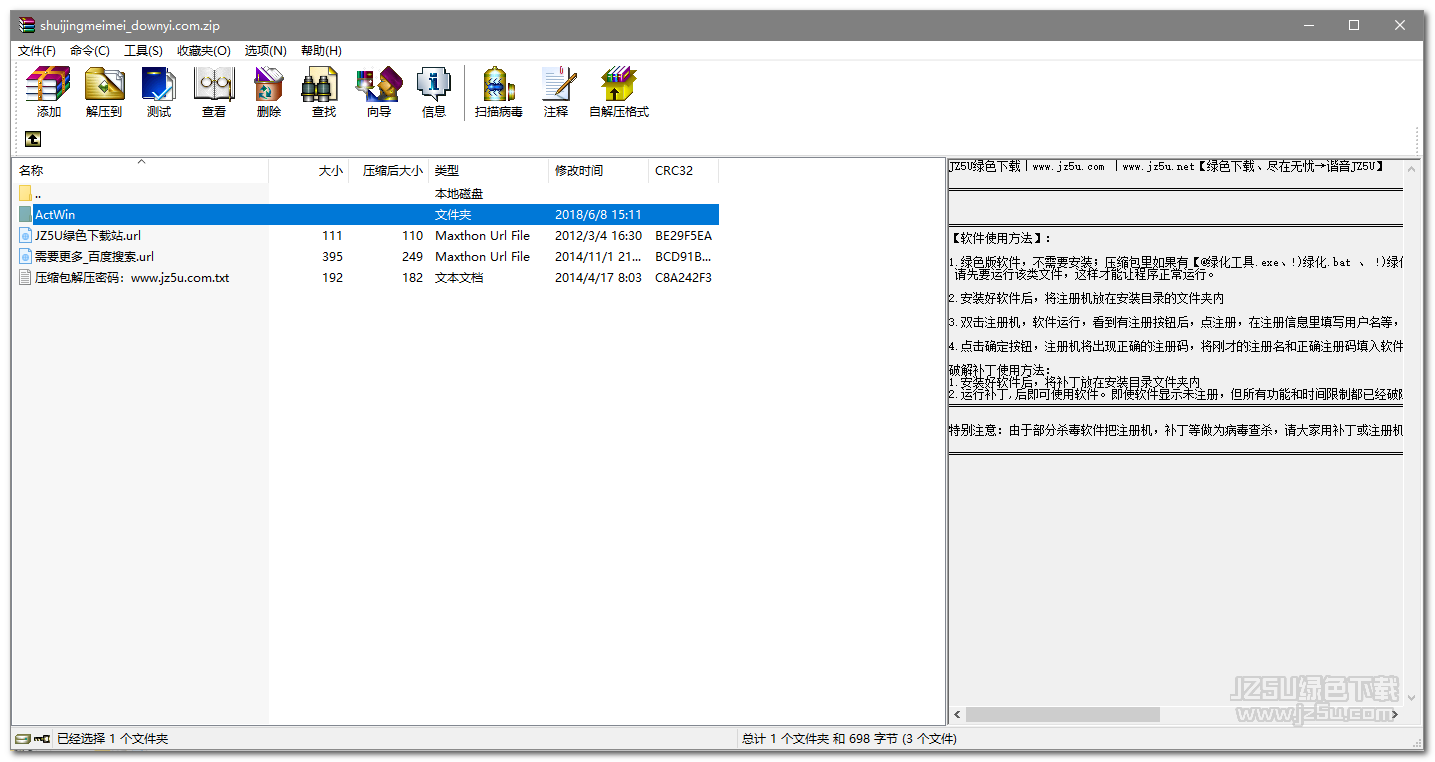Image resolution: width=1435 pixels, height=762 pixels.
Task: Sort by the 类型 column header
Action: [x=489, y=171]
